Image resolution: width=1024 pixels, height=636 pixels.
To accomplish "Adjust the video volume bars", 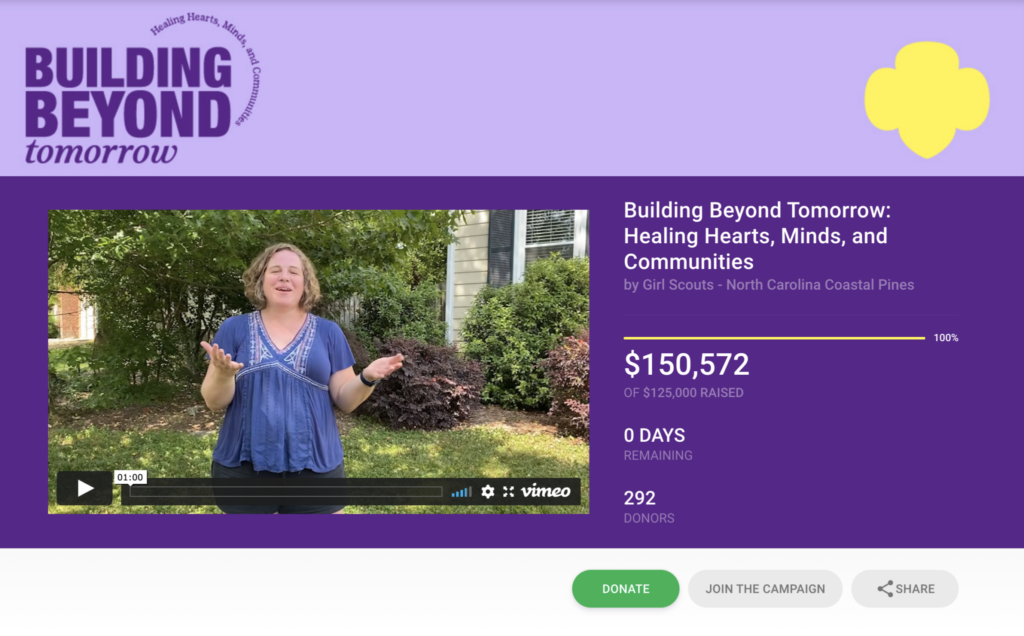I will 461,492.
